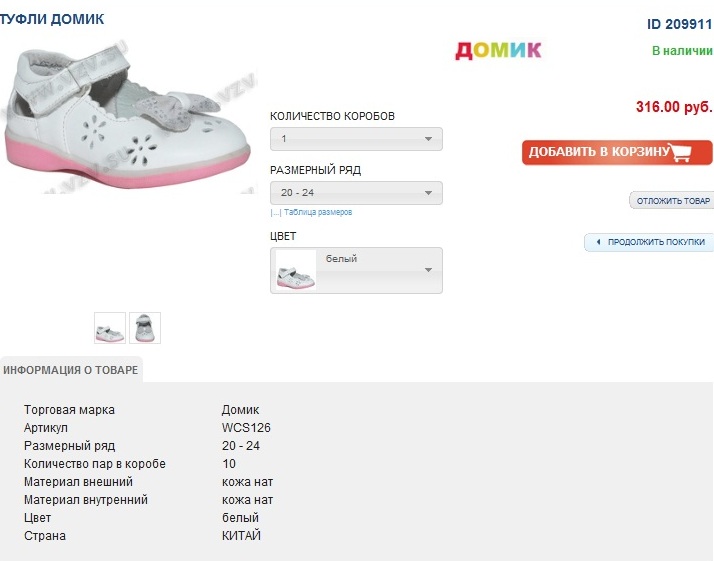Open the Таблица размеров link
The height and width of the screenshot is (561, 714).
pyautogui.click(x=318, y=212)
